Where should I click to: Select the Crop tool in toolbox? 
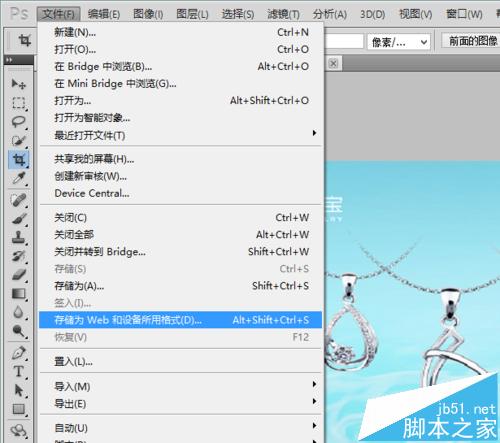(x=19, y=160)
